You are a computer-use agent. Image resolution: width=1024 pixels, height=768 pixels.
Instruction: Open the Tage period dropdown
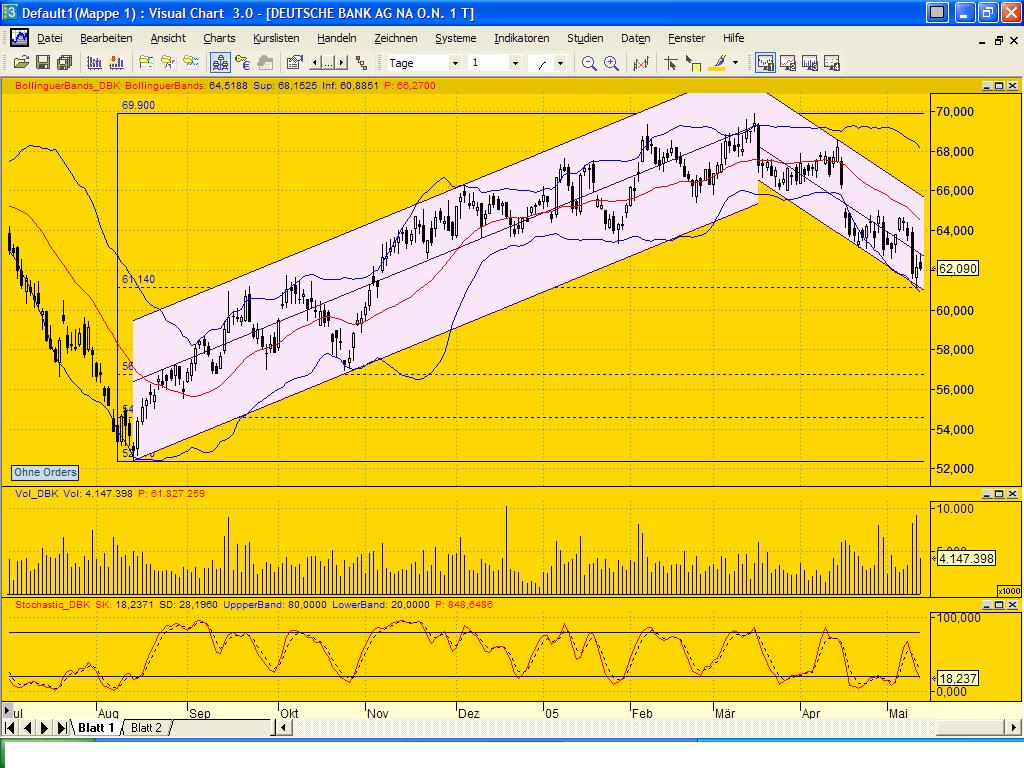(455, 63)
